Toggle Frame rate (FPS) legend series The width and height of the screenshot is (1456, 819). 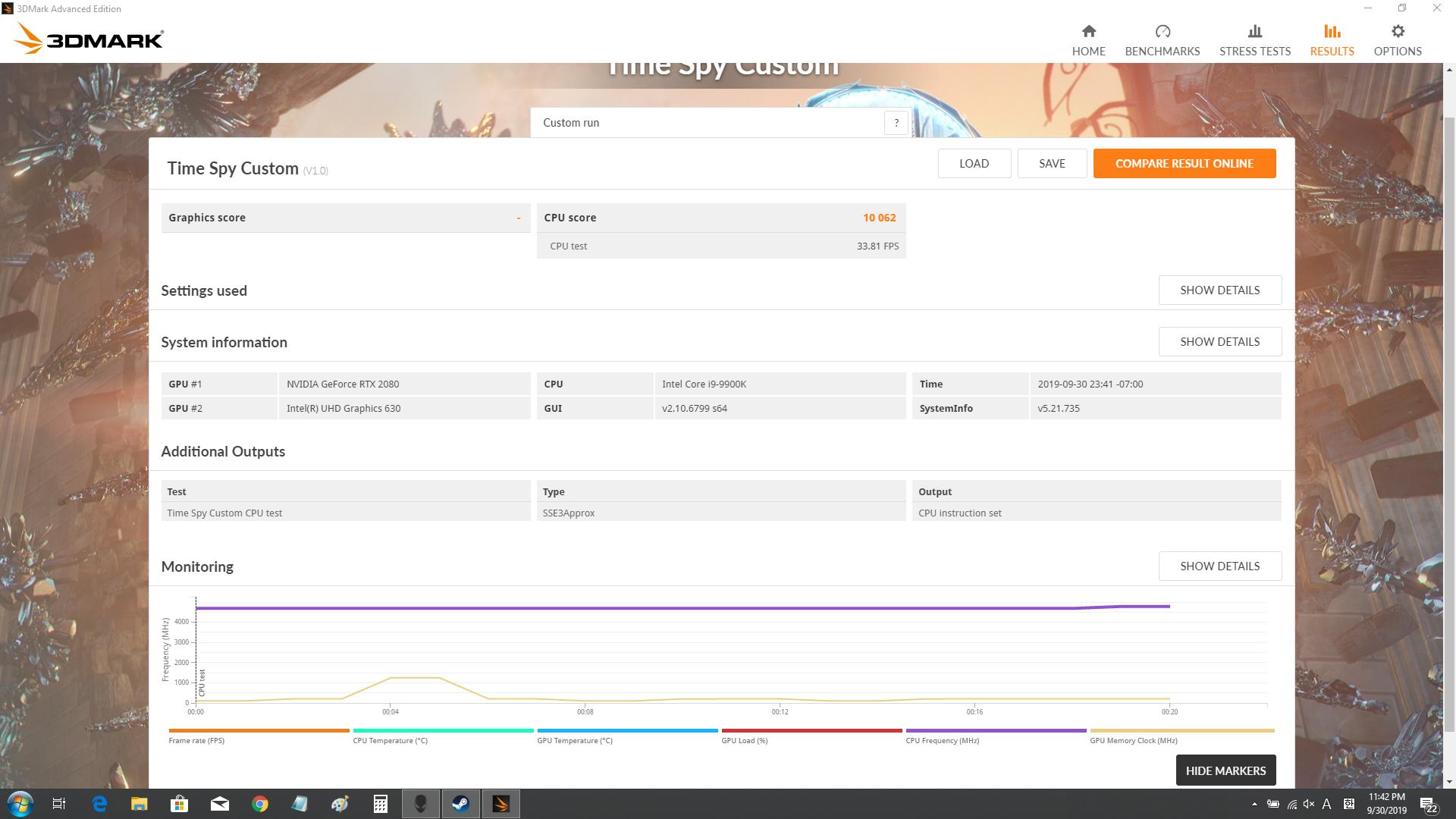click(259, 736)
